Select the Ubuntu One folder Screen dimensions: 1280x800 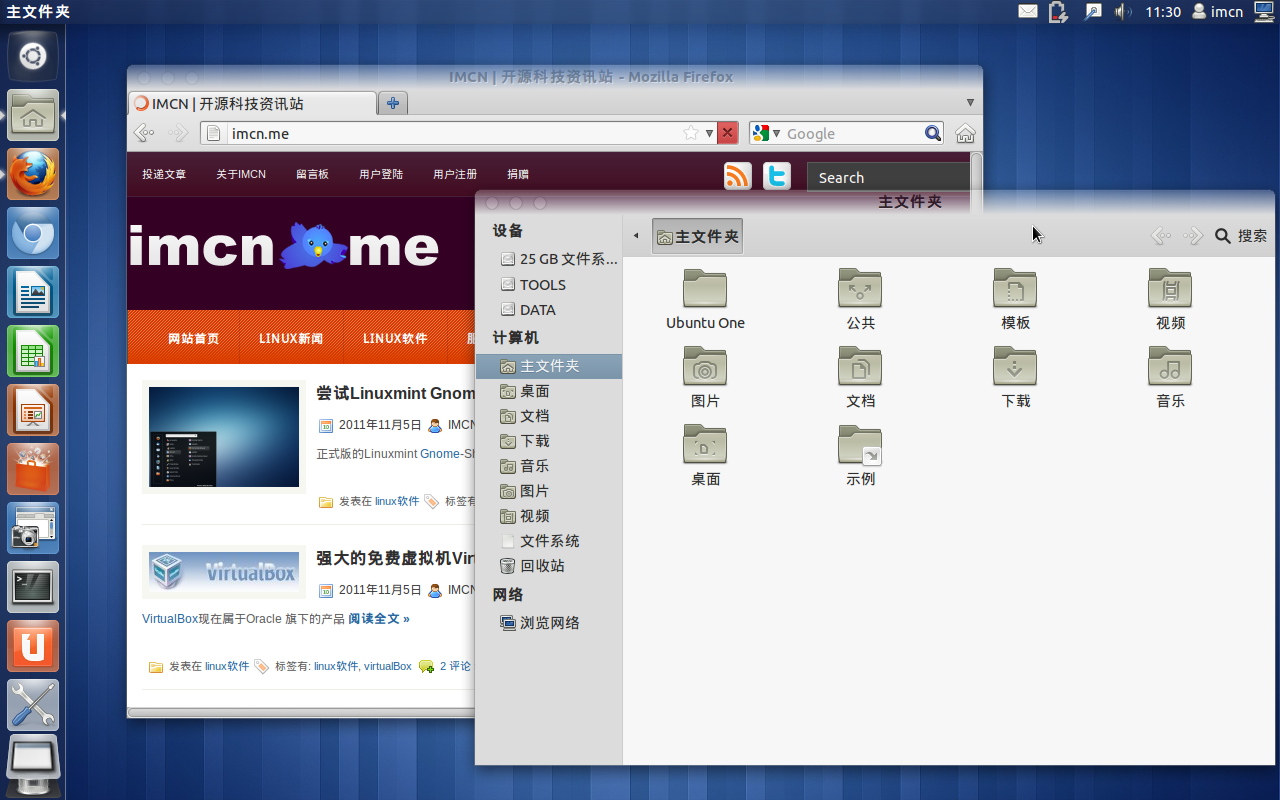pyautogui.click(x=705, y=299)
